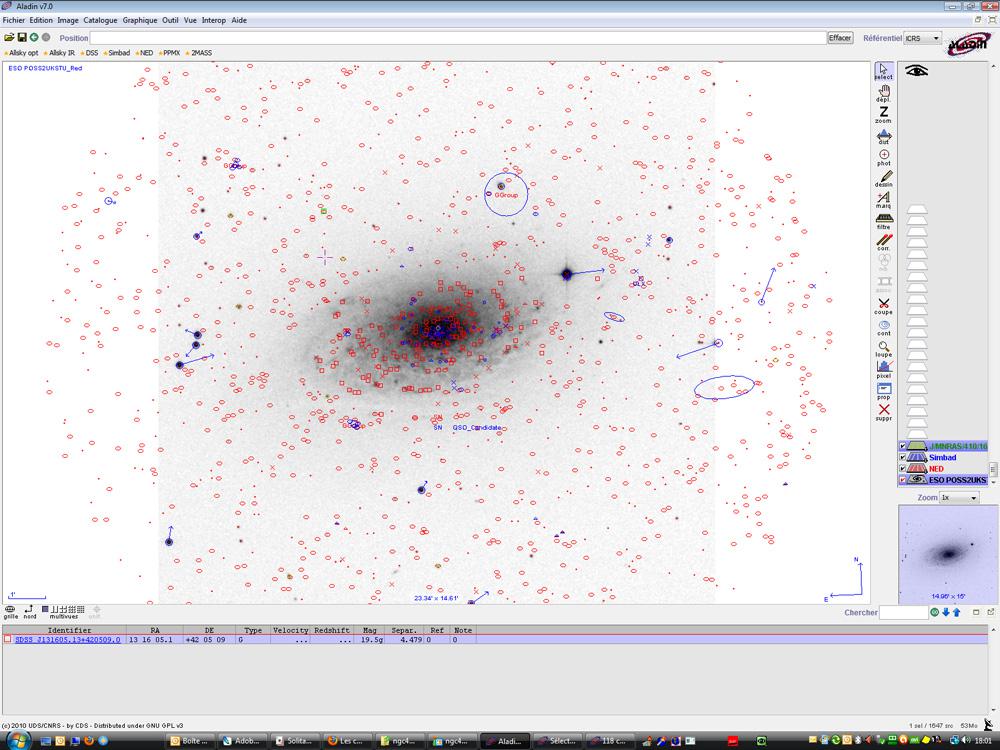The width and height of the screenshot is (1000, 750).
Task: Click the stack vertical scrollbar handle
Action: 992,468
